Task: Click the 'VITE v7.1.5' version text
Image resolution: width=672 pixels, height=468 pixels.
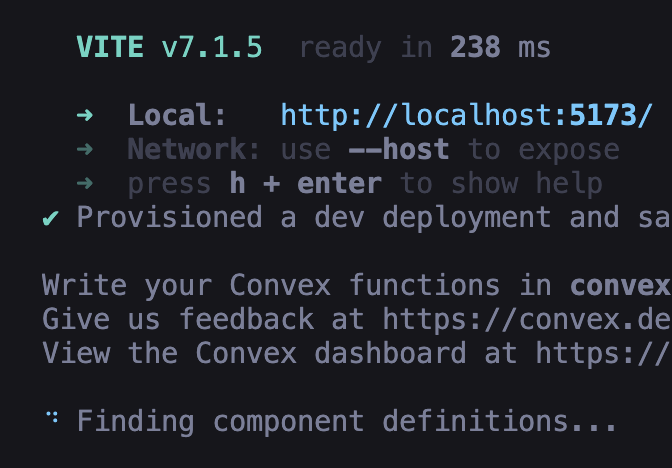Action: [x=169, y=47]
